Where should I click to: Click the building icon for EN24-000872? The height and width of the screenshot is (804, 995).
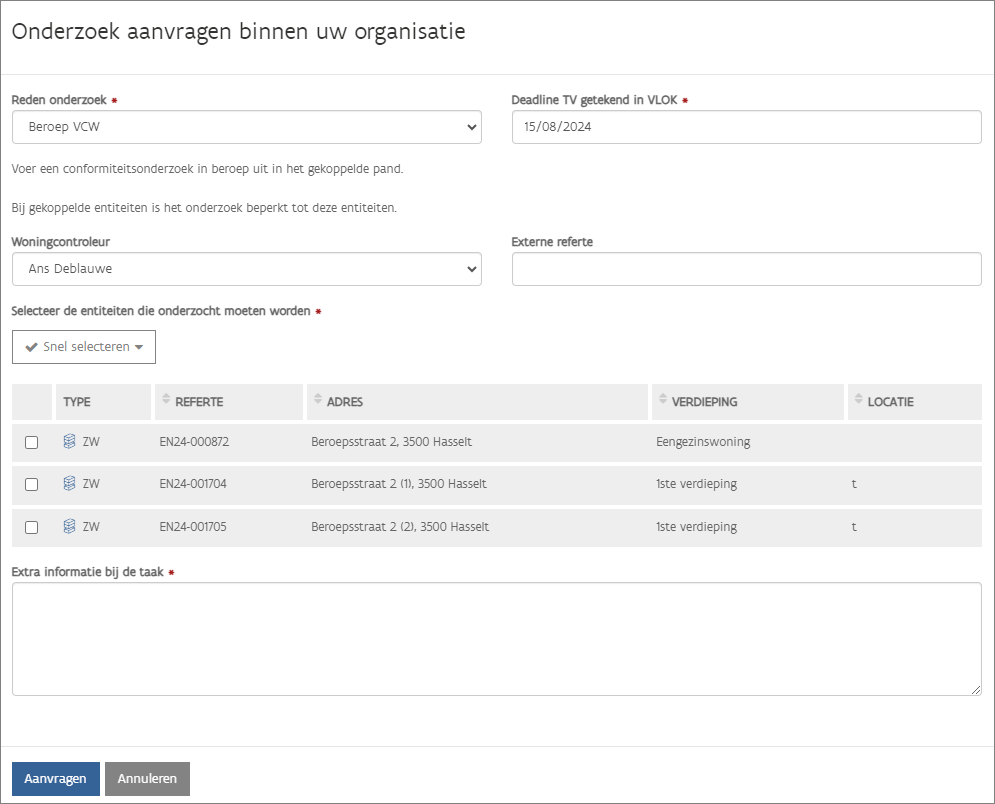tap(69, 442)
